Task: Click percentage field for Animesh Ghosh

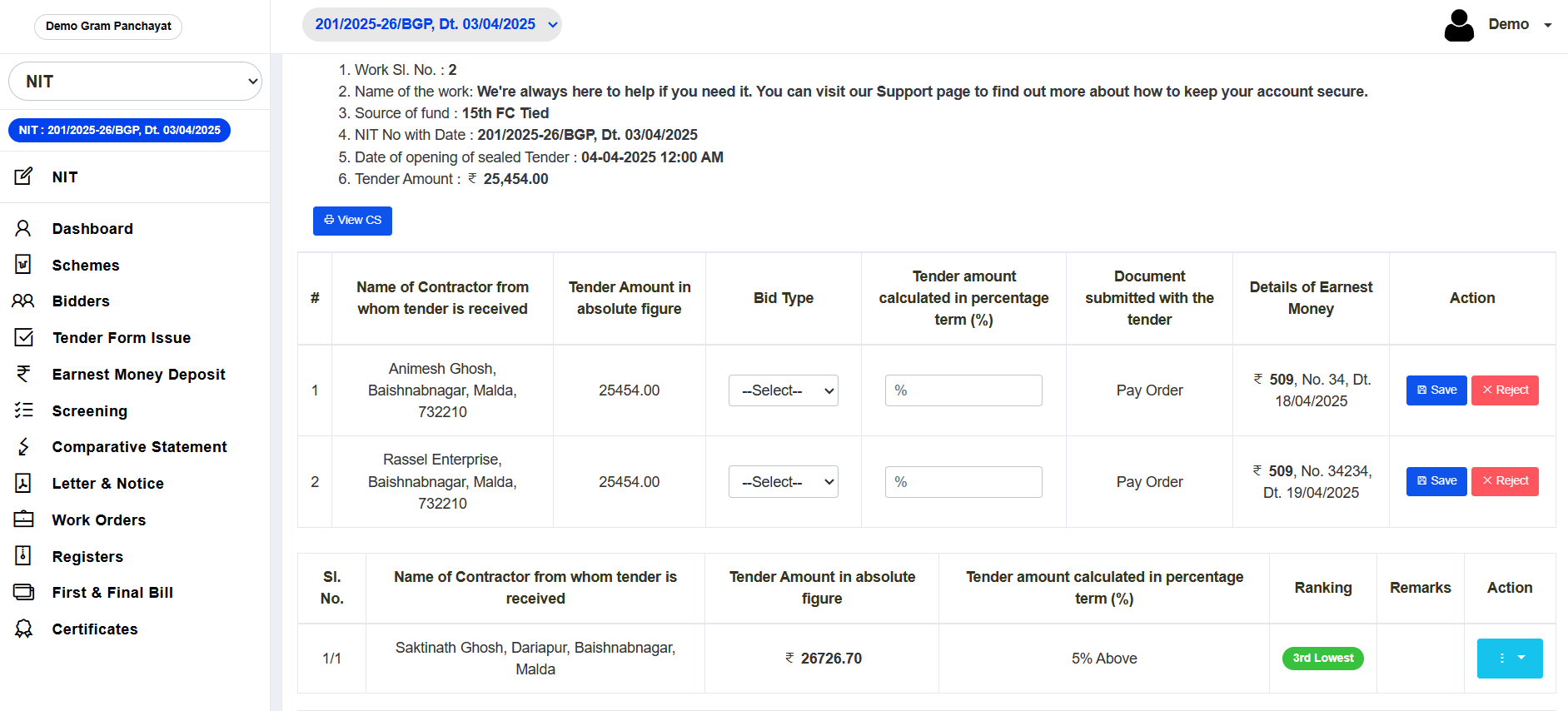Action: coord(963,390)
